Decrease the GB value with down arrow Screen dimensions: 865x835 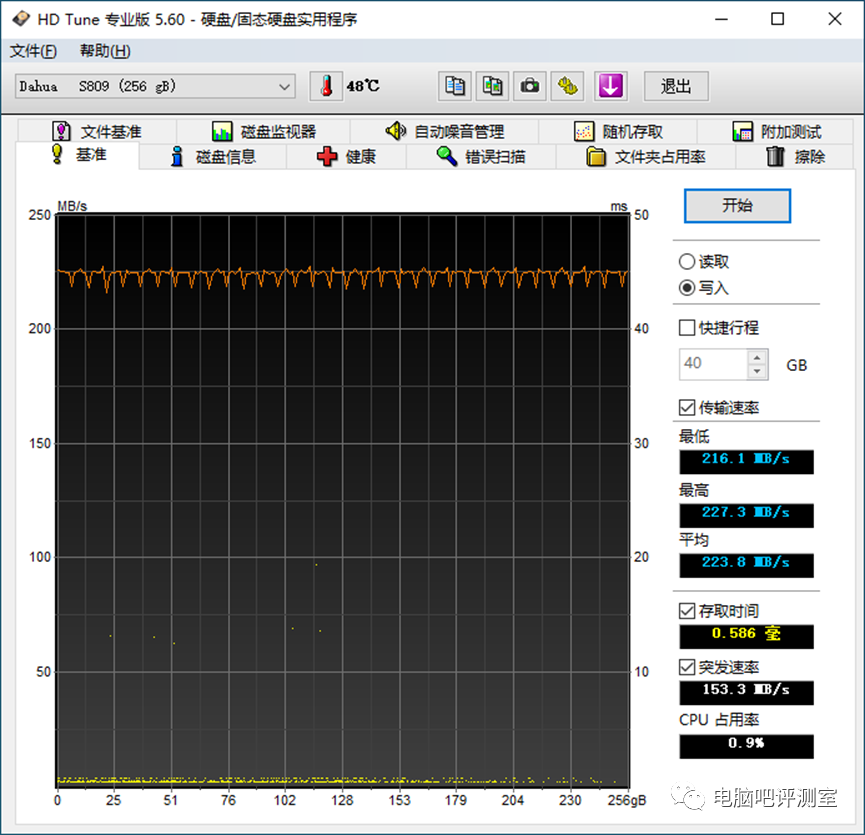(x=757, y=371)
